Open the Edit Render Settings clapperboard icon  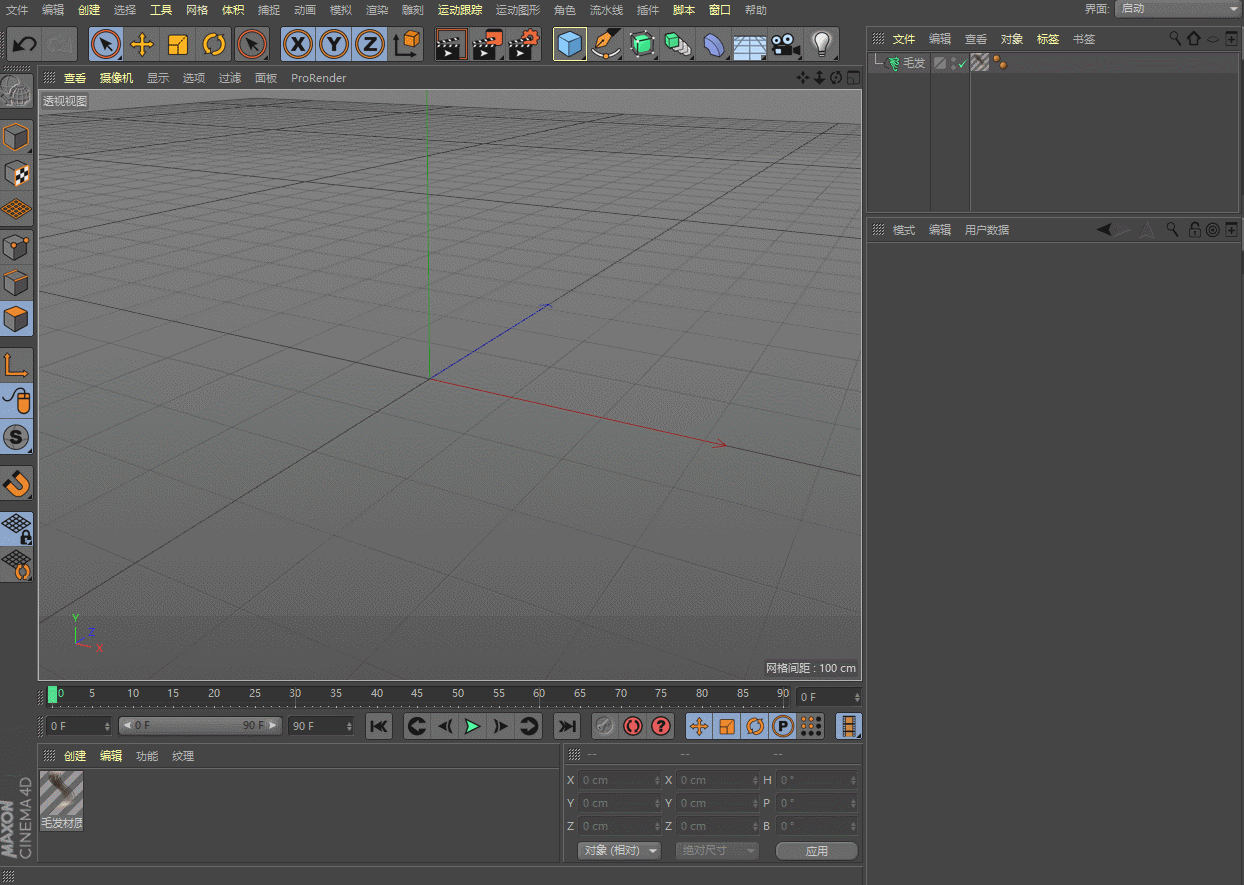tap(523, 45)
